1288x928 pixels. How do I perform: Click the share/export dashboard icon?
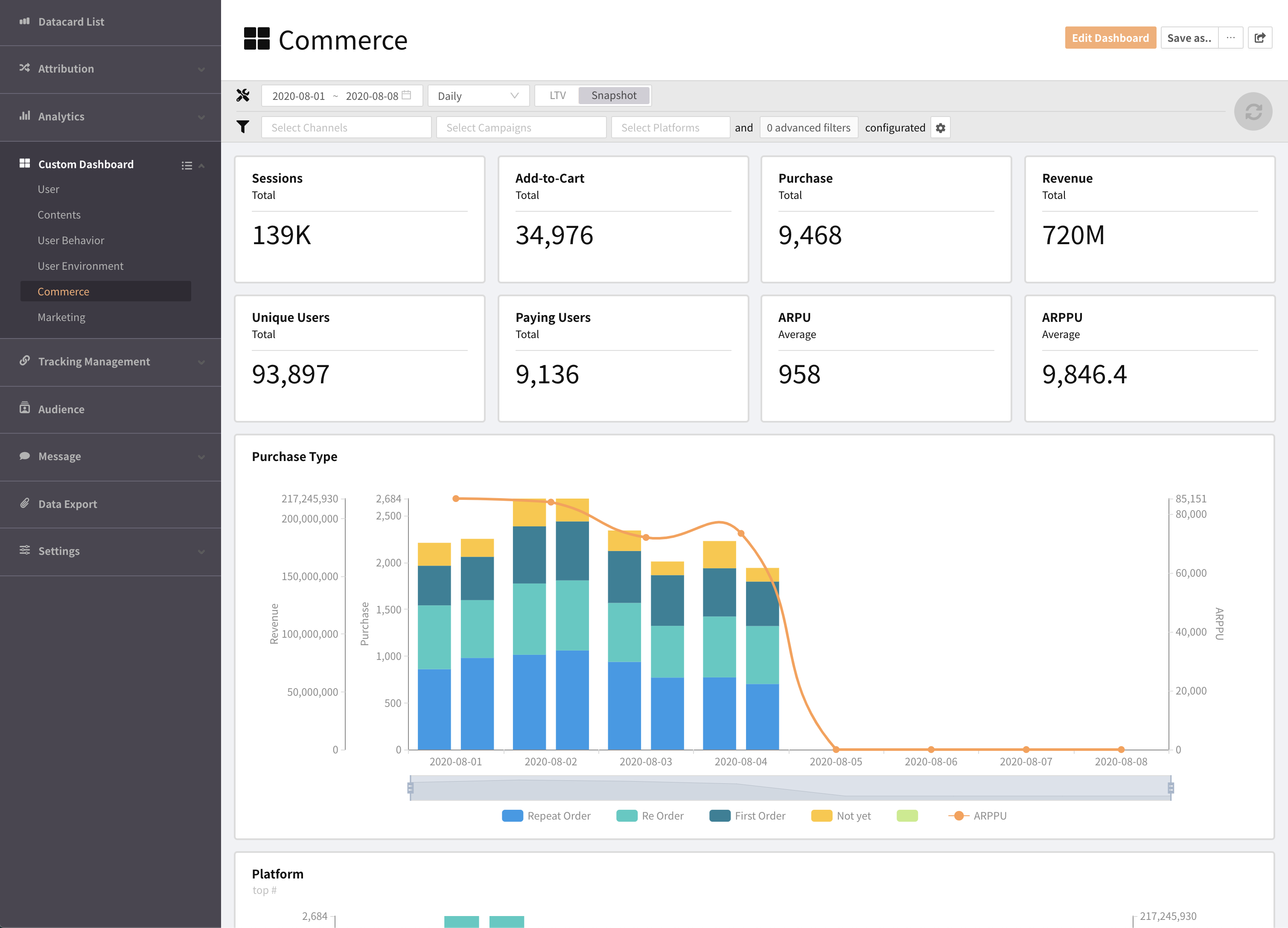pos(1259,38)
